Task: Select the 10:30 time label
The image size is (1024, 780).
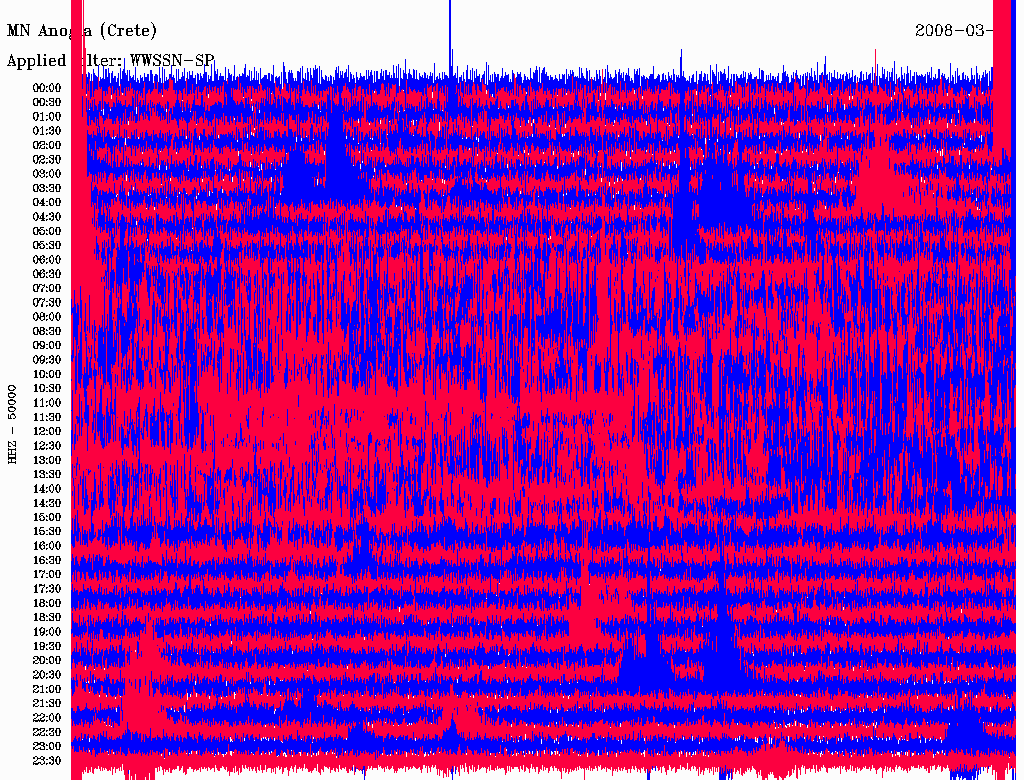Action: point(47,389)
